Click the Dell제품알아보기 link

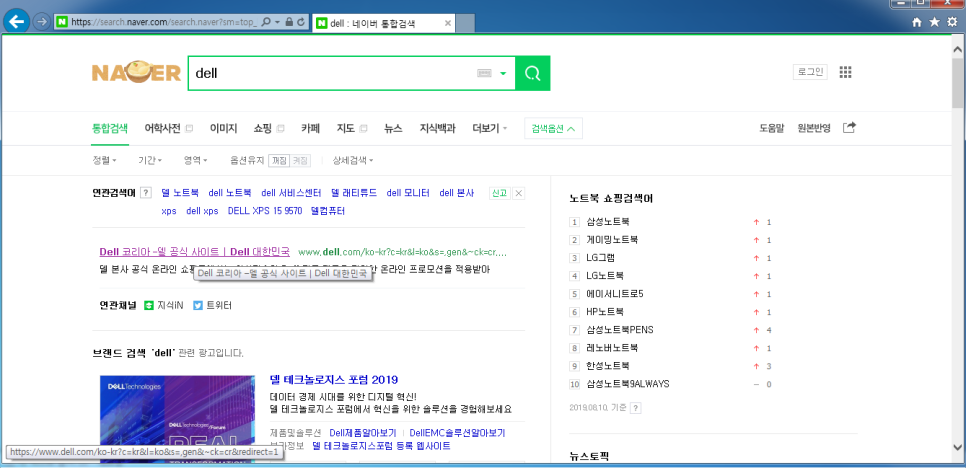[x=363, y=433]
